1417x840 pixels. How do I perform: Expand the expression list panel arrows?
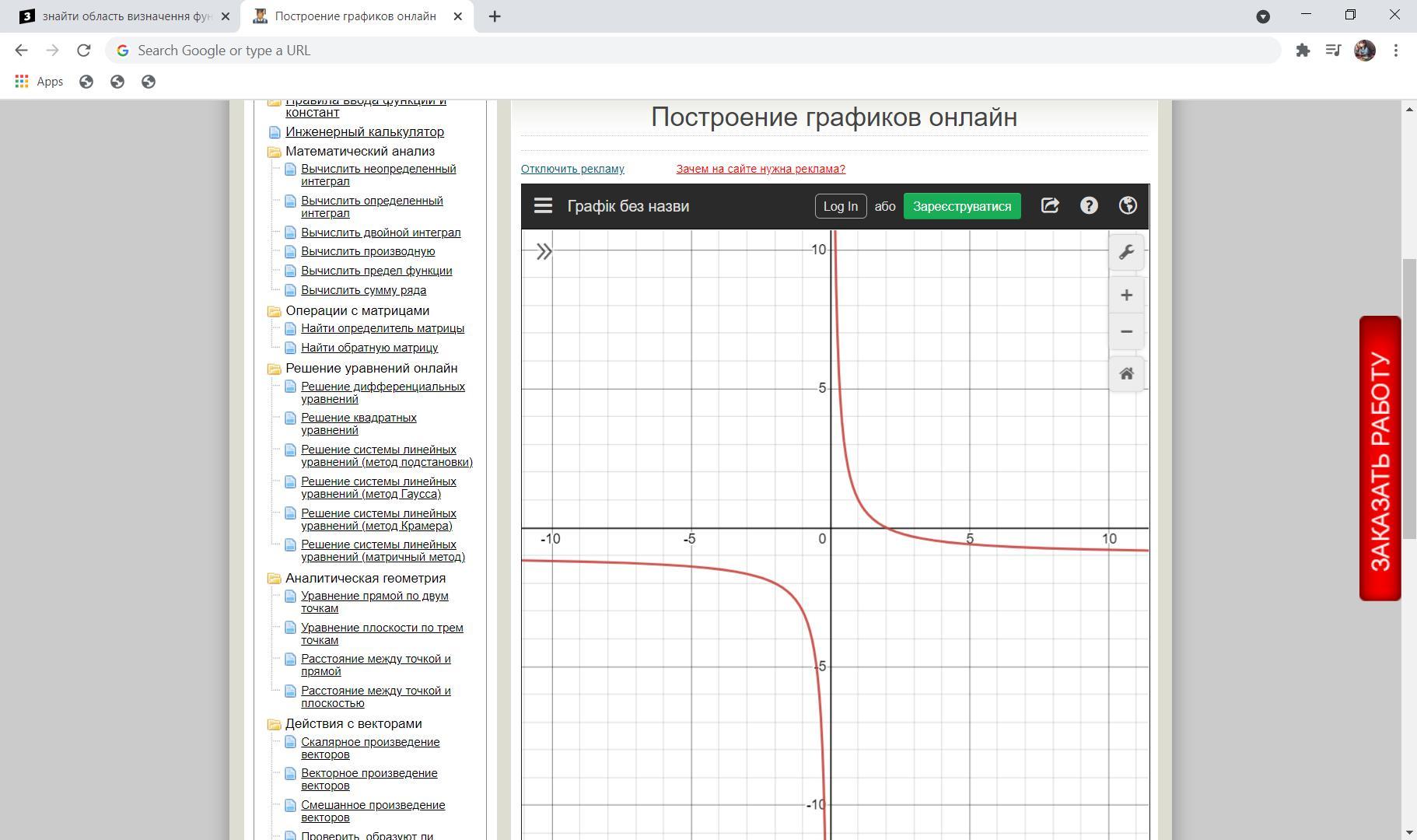[x=544, y=251]
